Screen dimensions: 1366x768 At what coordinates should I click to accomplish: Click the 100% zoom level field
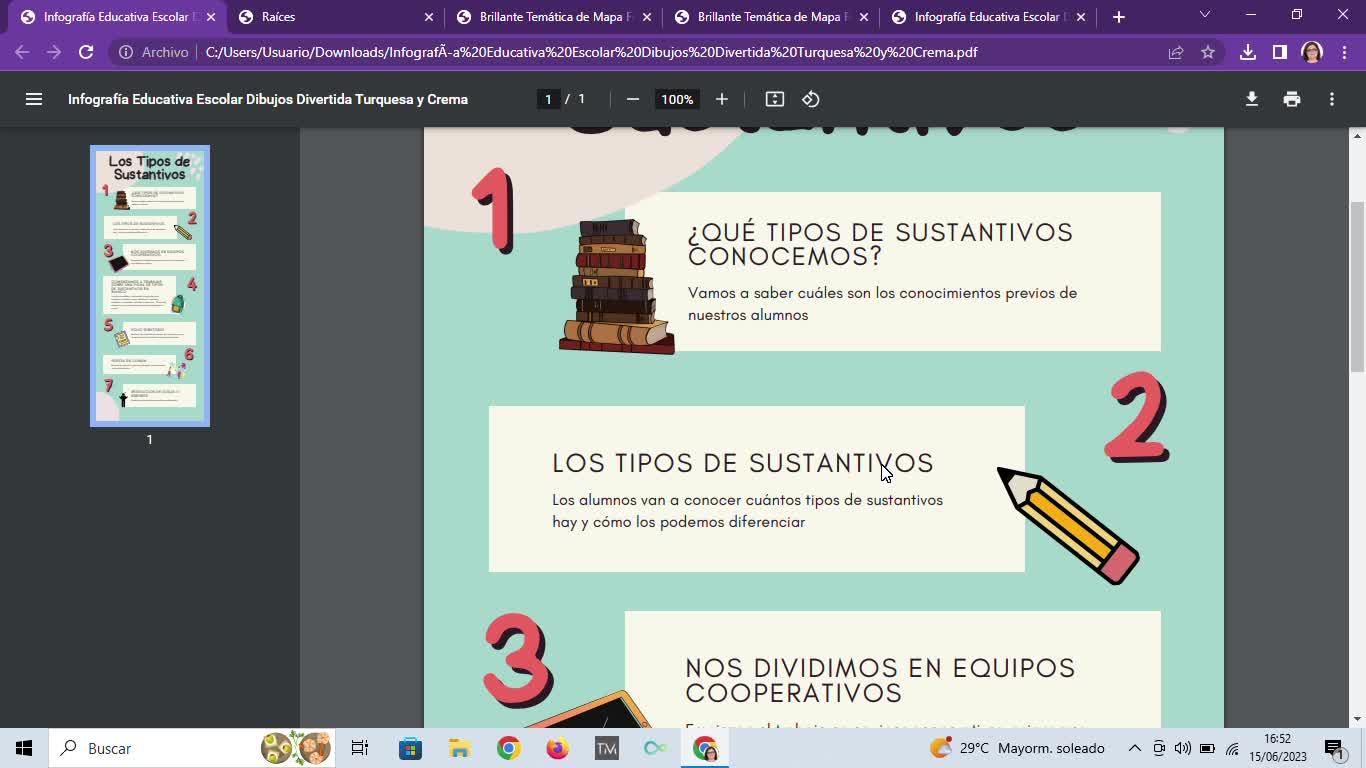(x=677, y=99)
